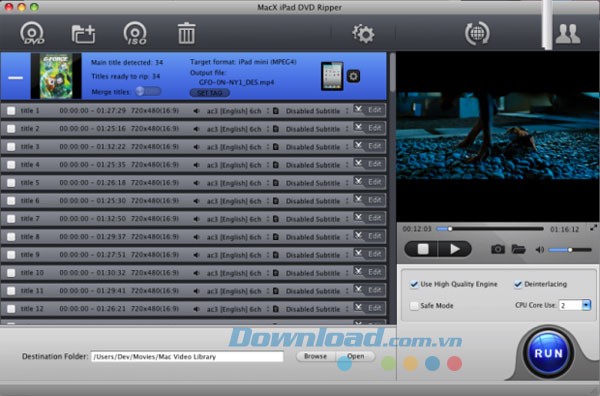Open subtitle selector for title 2
600x396 pixels.
(317, 129)
